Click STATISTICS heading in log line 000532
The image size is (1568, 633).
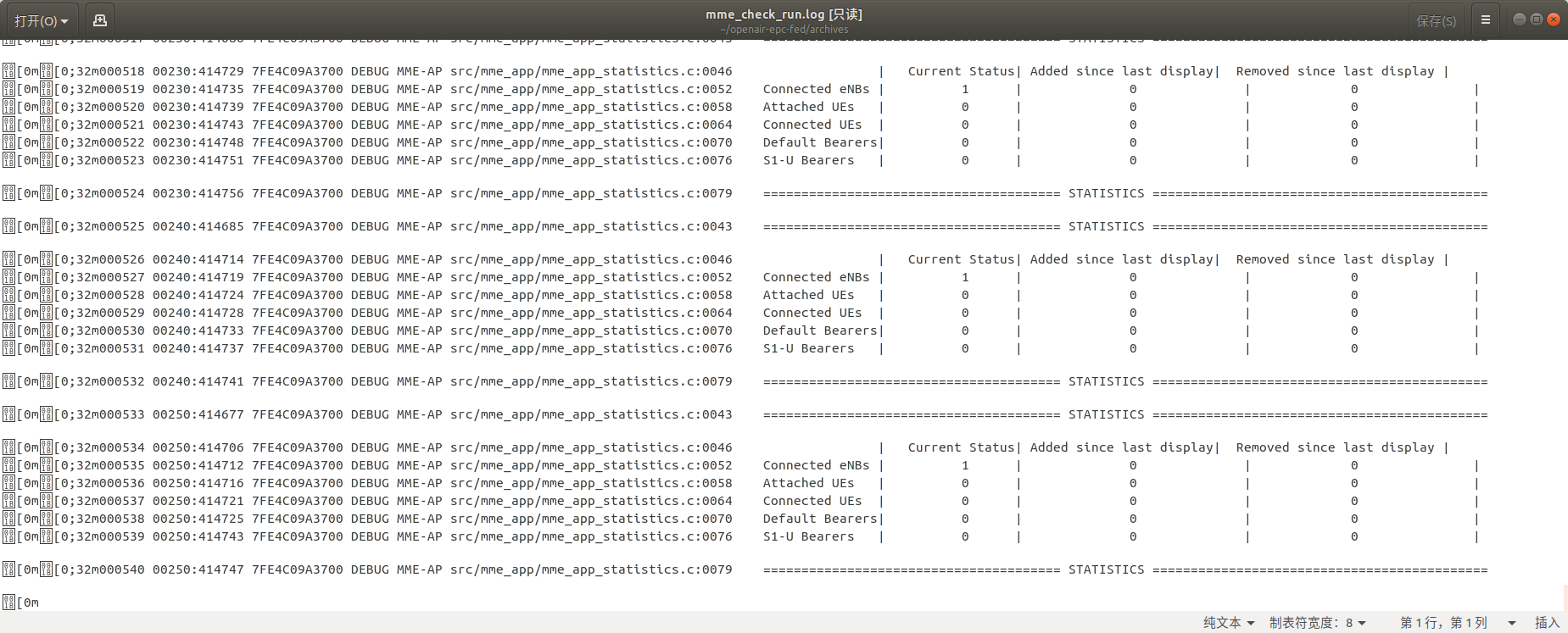[x=1106, y=381]
